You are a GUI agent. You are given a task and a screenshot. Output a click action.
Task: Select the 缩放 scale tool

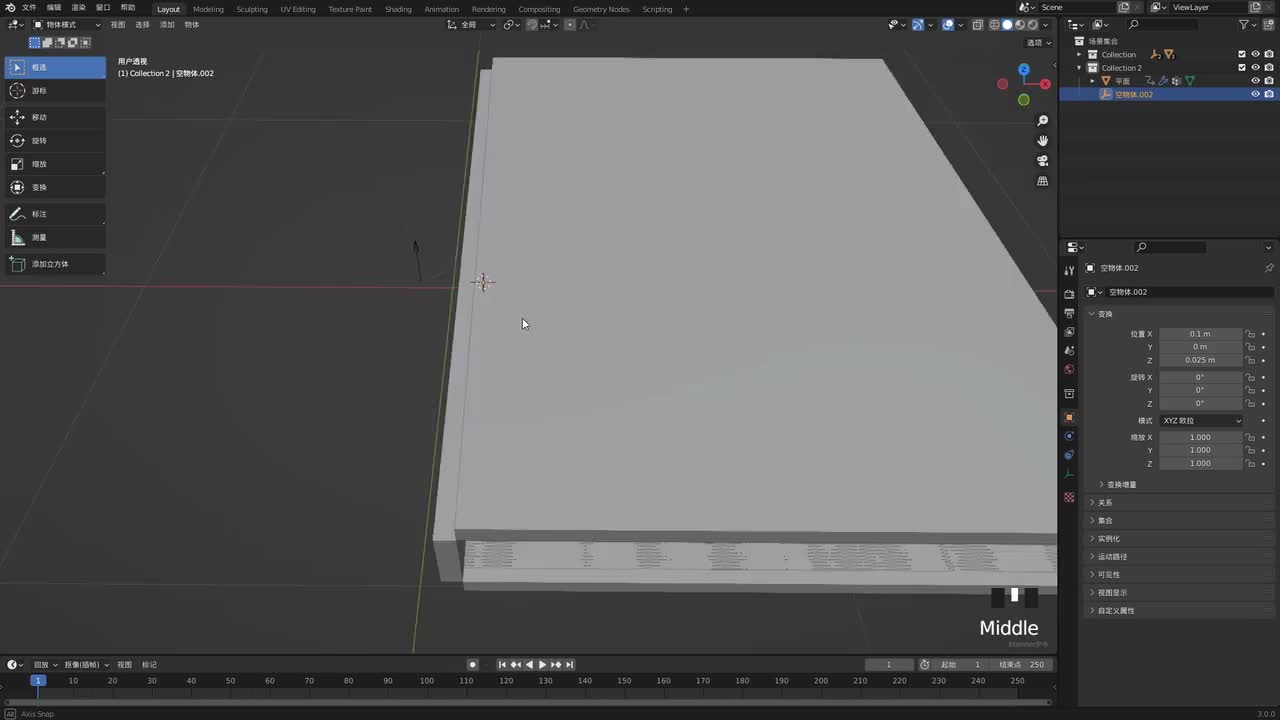click(55, 164)
